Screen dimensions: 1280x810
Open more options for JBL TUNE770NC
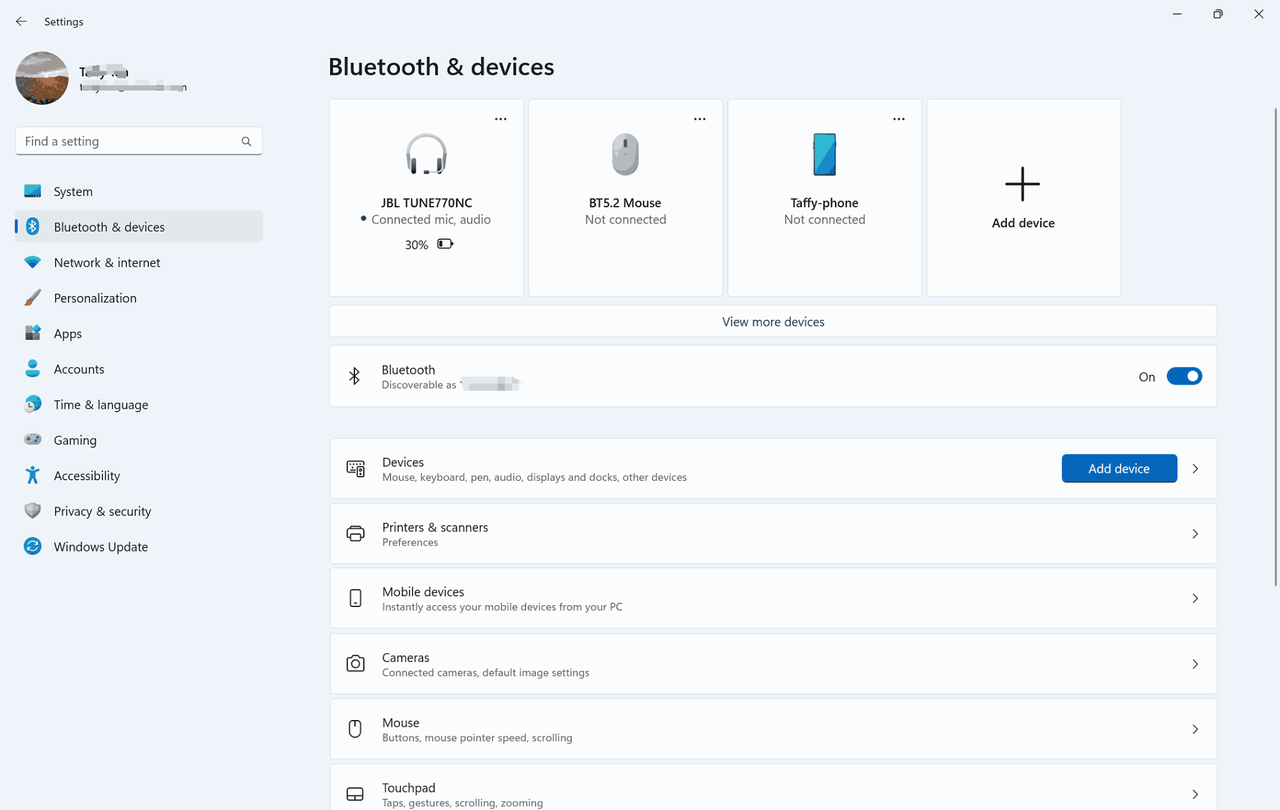(x=501, y=119)
